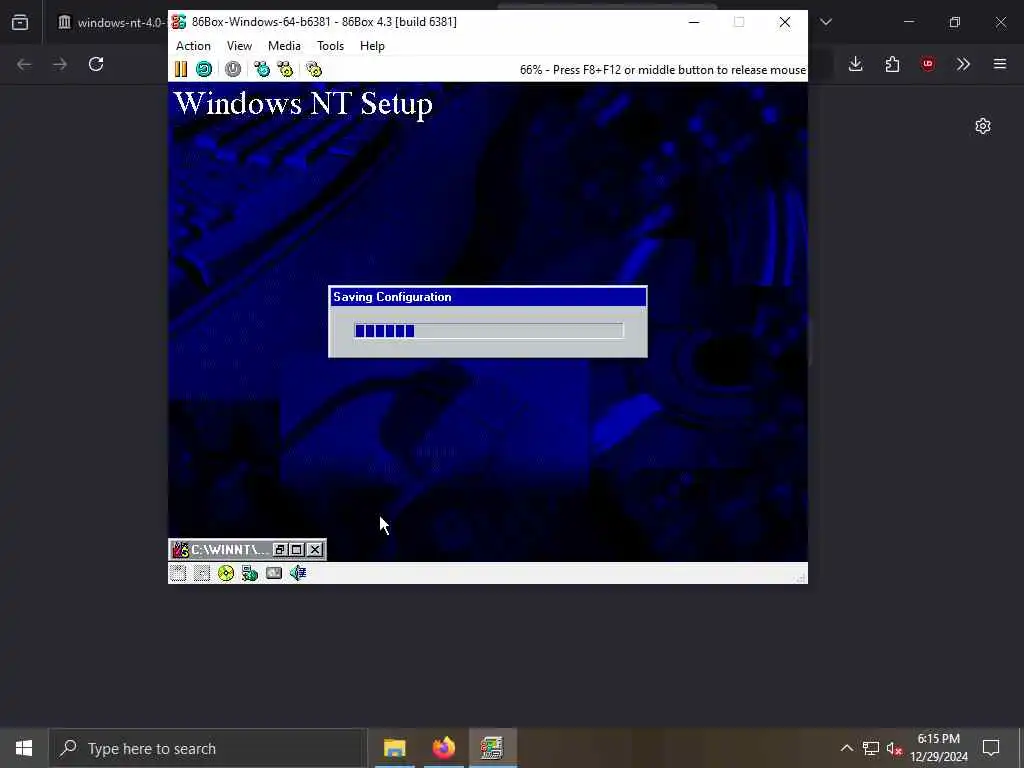The width and height of the screenshot is (1024, 768).
Task: Click the green hard reset icon
Action: (204, 69)
